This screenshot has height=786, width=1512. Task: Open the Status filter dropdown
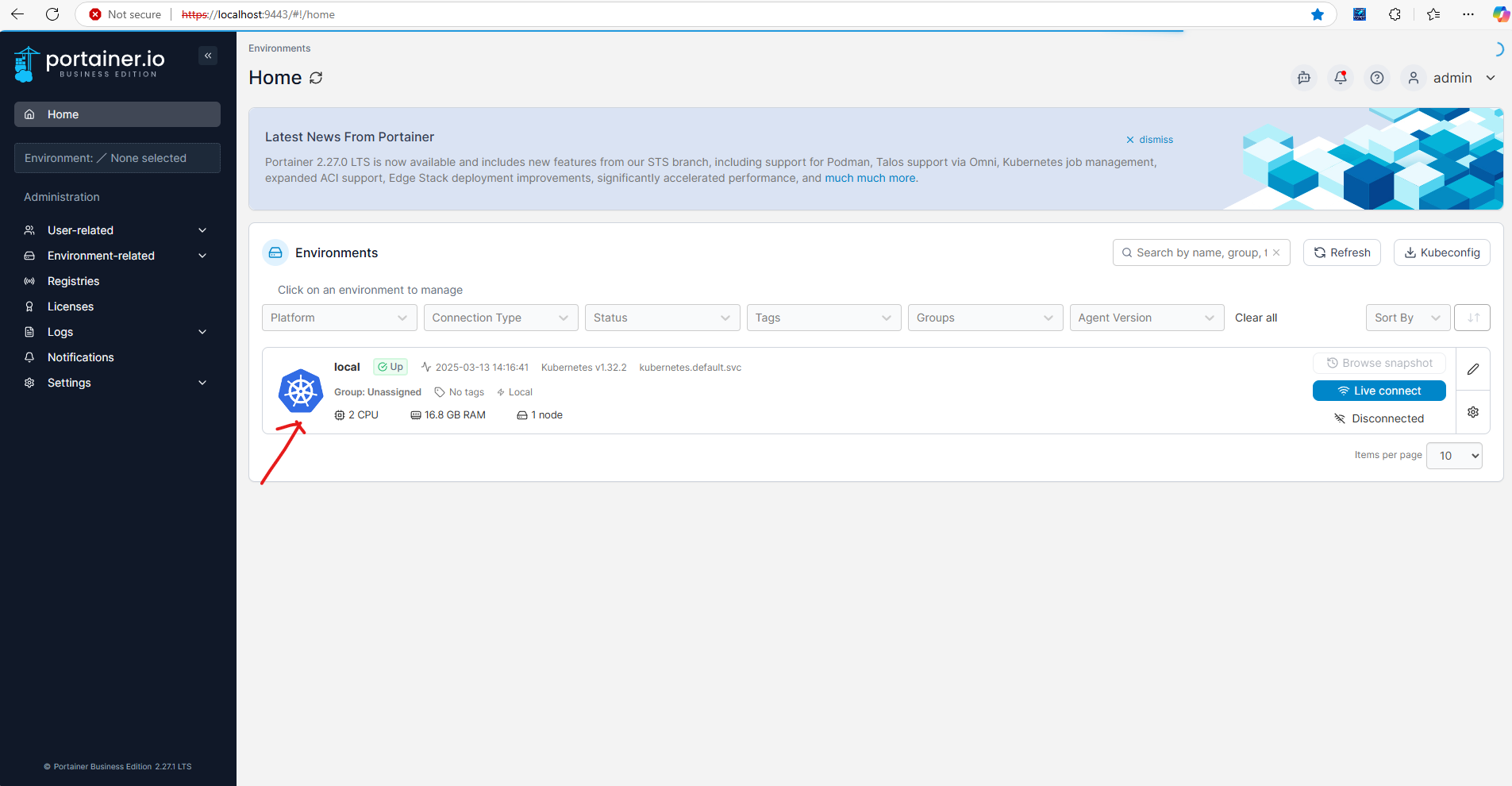pyautogui.click(x=663, y=318)
